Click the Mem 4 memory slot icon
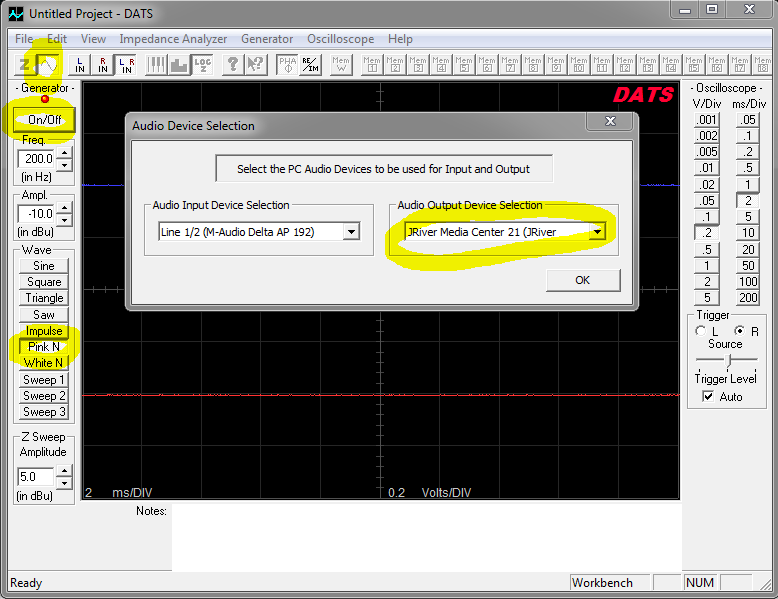 tap(441, 65)
